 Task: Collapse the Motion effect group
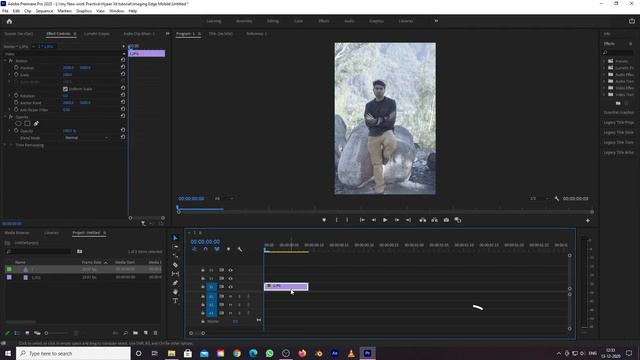tap(5, 60)
